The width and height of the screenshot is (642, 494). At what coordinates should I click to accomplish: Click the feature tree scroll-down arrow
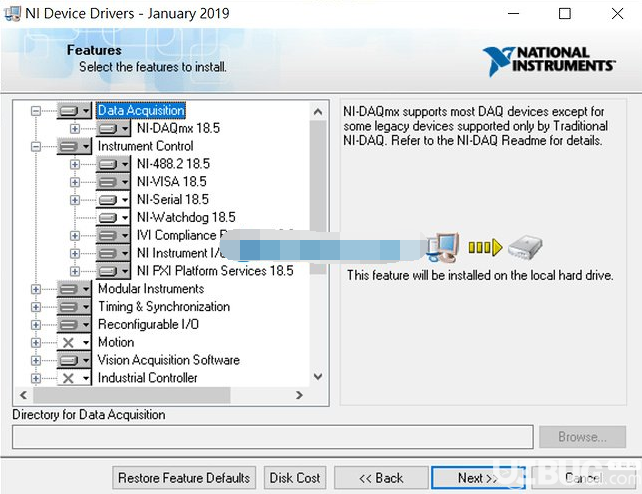[x=318, y=376]
